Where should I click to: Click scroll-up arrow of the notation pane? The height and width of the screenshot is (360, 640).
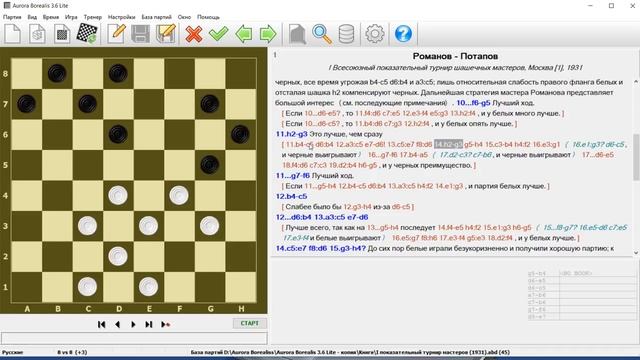point(636,82)
